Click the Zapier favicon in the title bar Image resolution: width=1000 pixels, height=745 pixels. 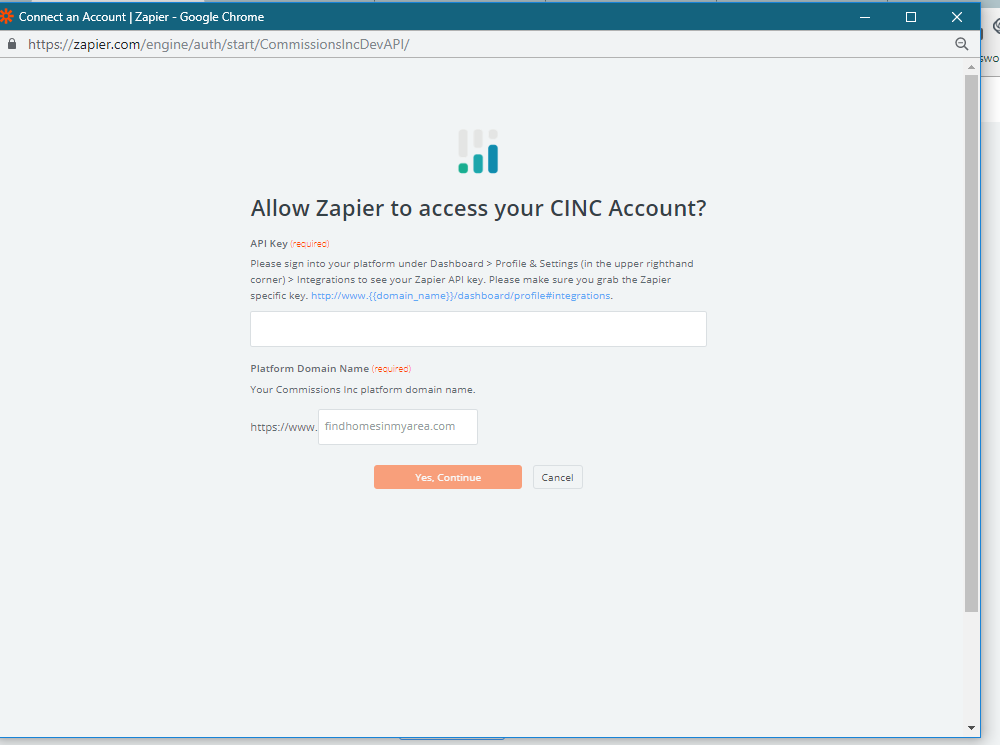(6, 17)
